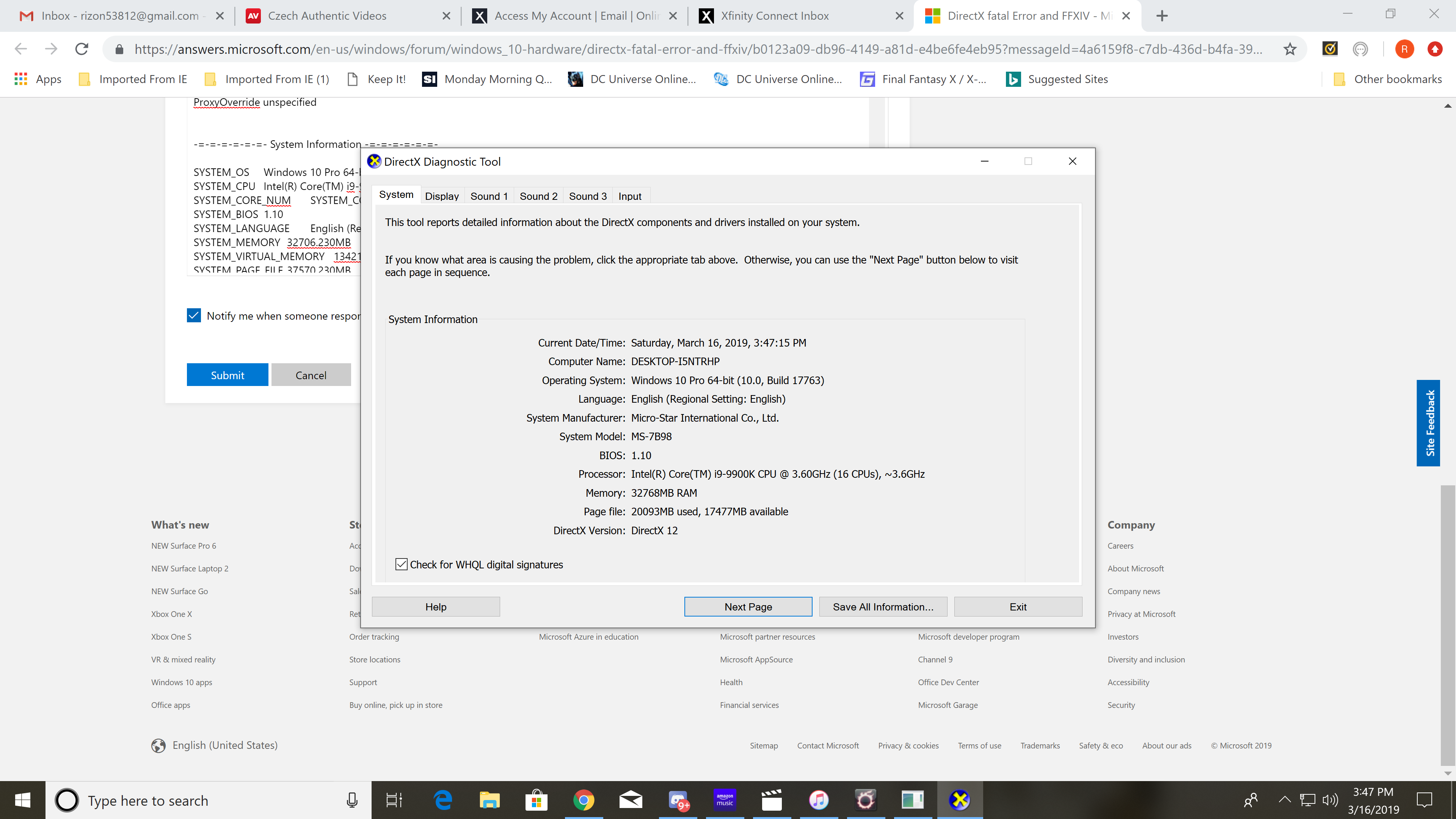Open Microsoft Garage footer link
Image resolution: width=1456 pixels, height=819 pixels.
948,705
